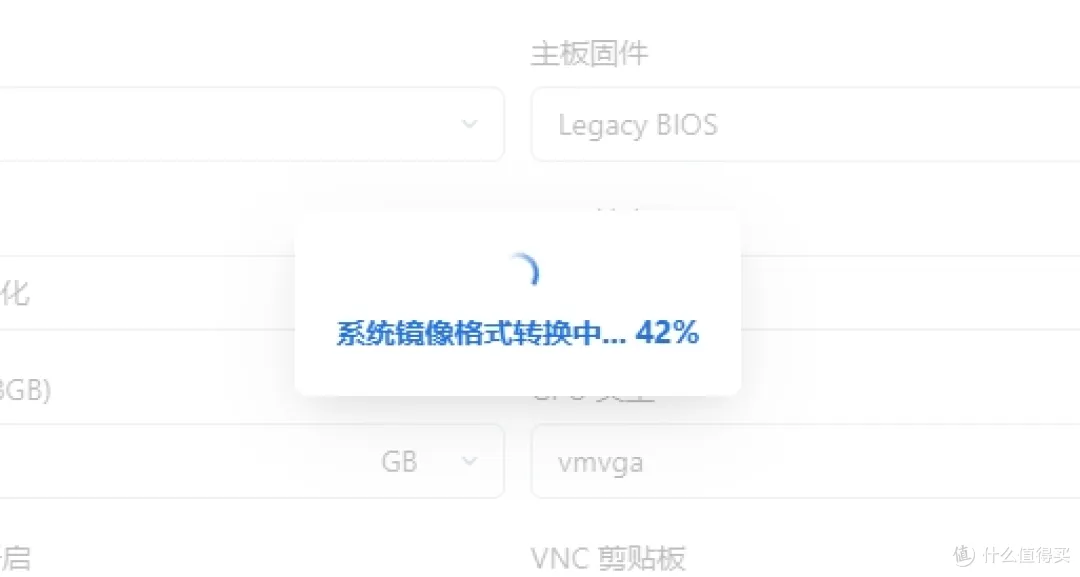Click the 启 label at bottom left
Viewport: 1080px width, 577px height.
click(14, 558)
